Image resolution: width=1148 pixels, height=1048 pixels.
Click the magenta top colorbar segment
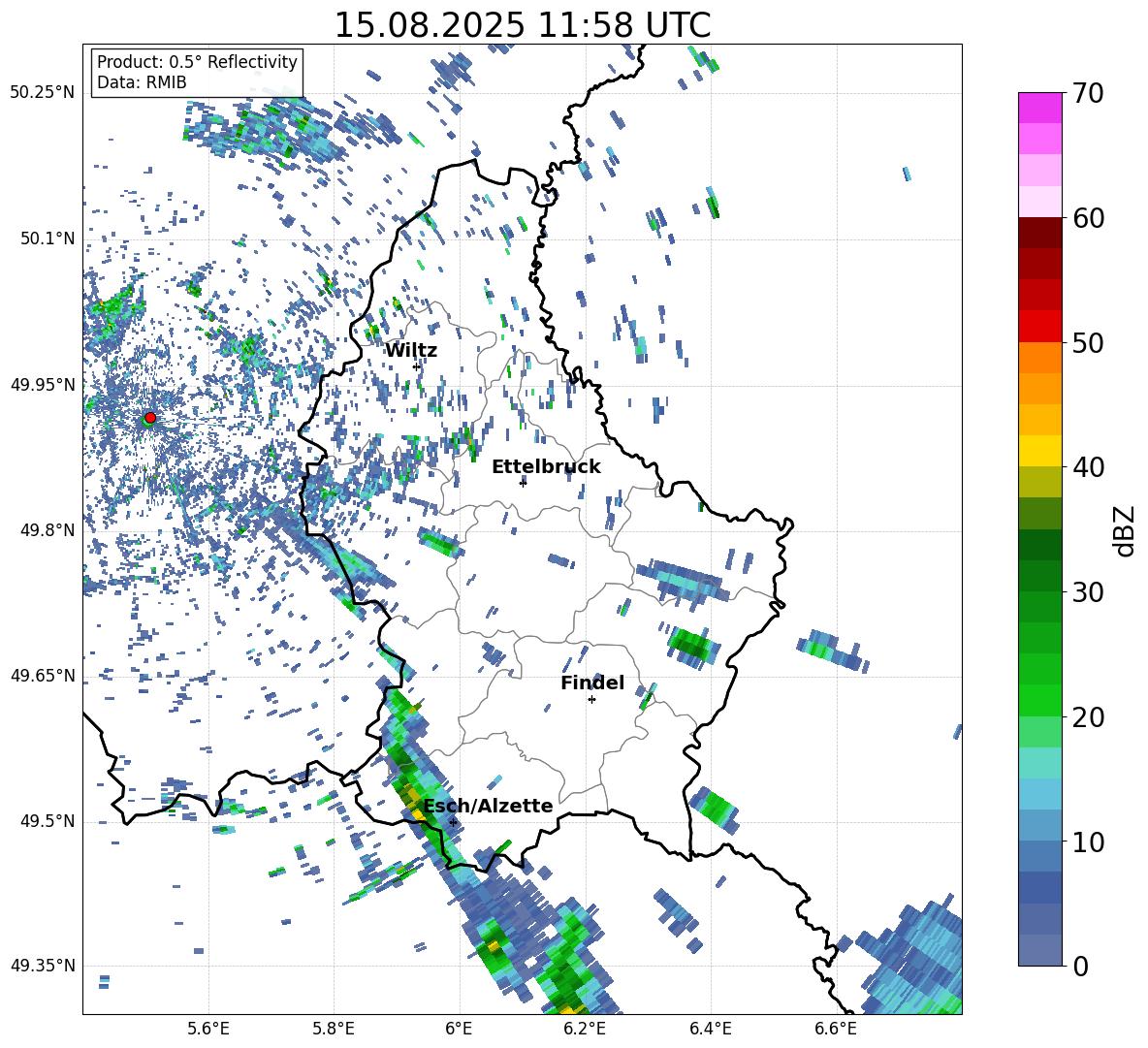click(x=1039, y=108)
